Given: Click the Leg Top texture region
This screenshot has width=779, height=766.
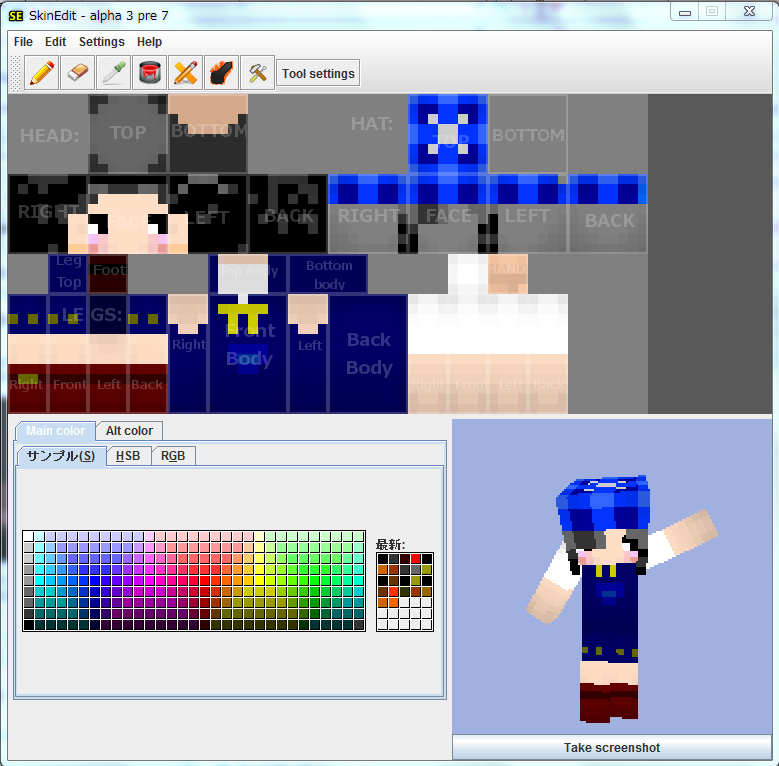Looking at the screenshot, I should [x=68, y=274].
